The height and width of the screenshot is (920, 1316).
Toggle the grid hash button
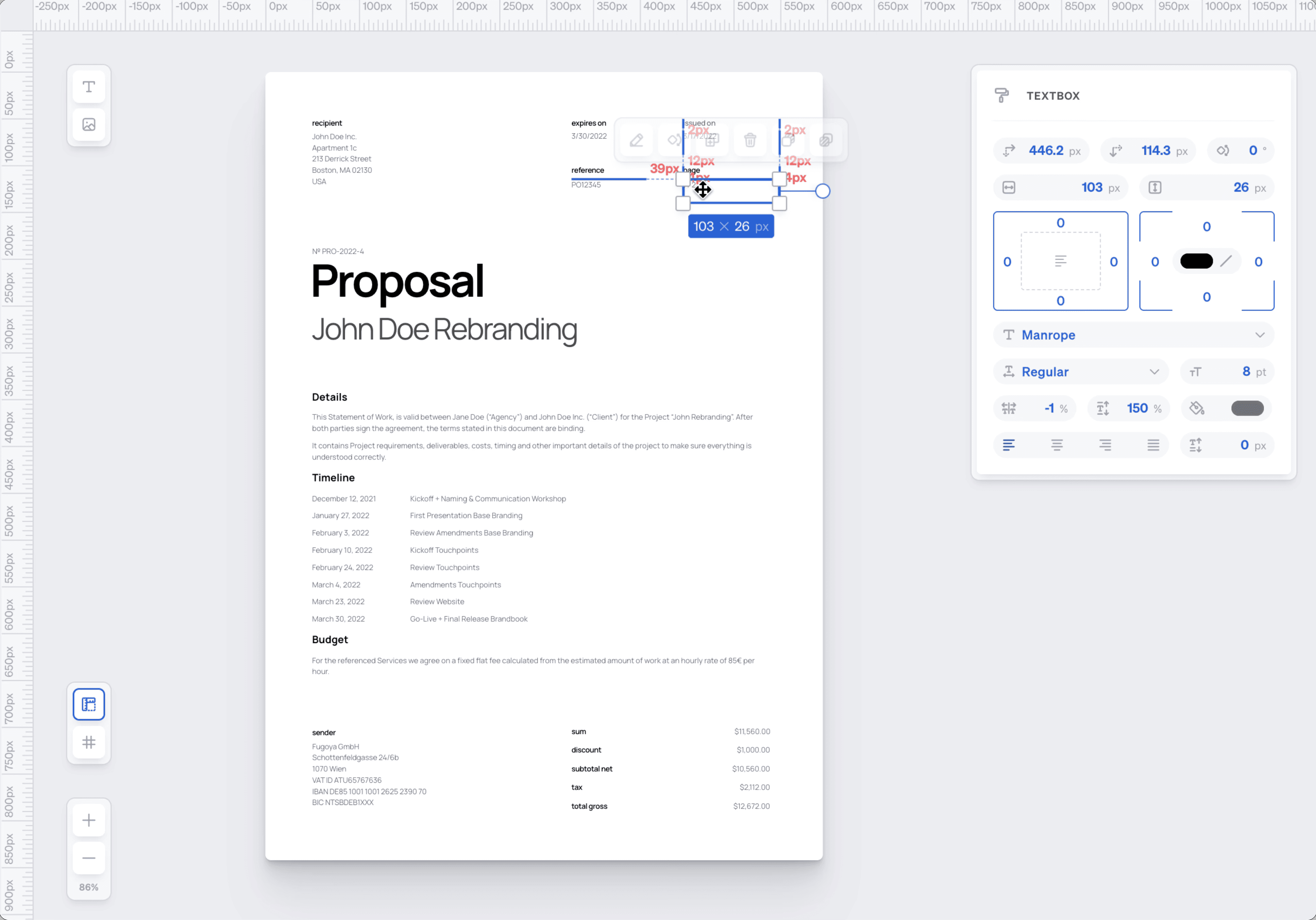pyautogui.click(x=89, y=742)
